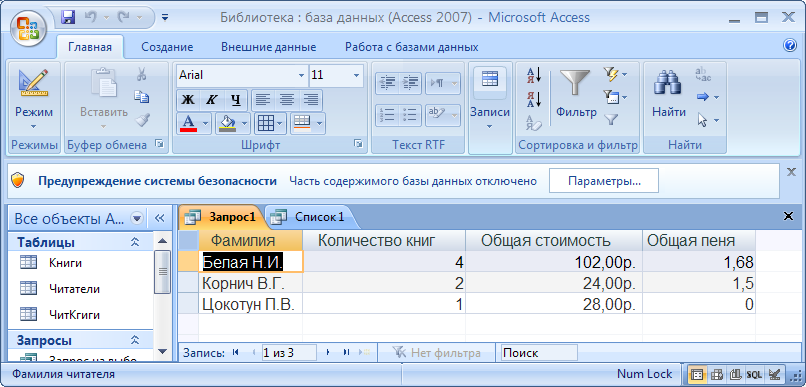Close the Запрос1 document window

pyautogui.click(x=788, y=216)
